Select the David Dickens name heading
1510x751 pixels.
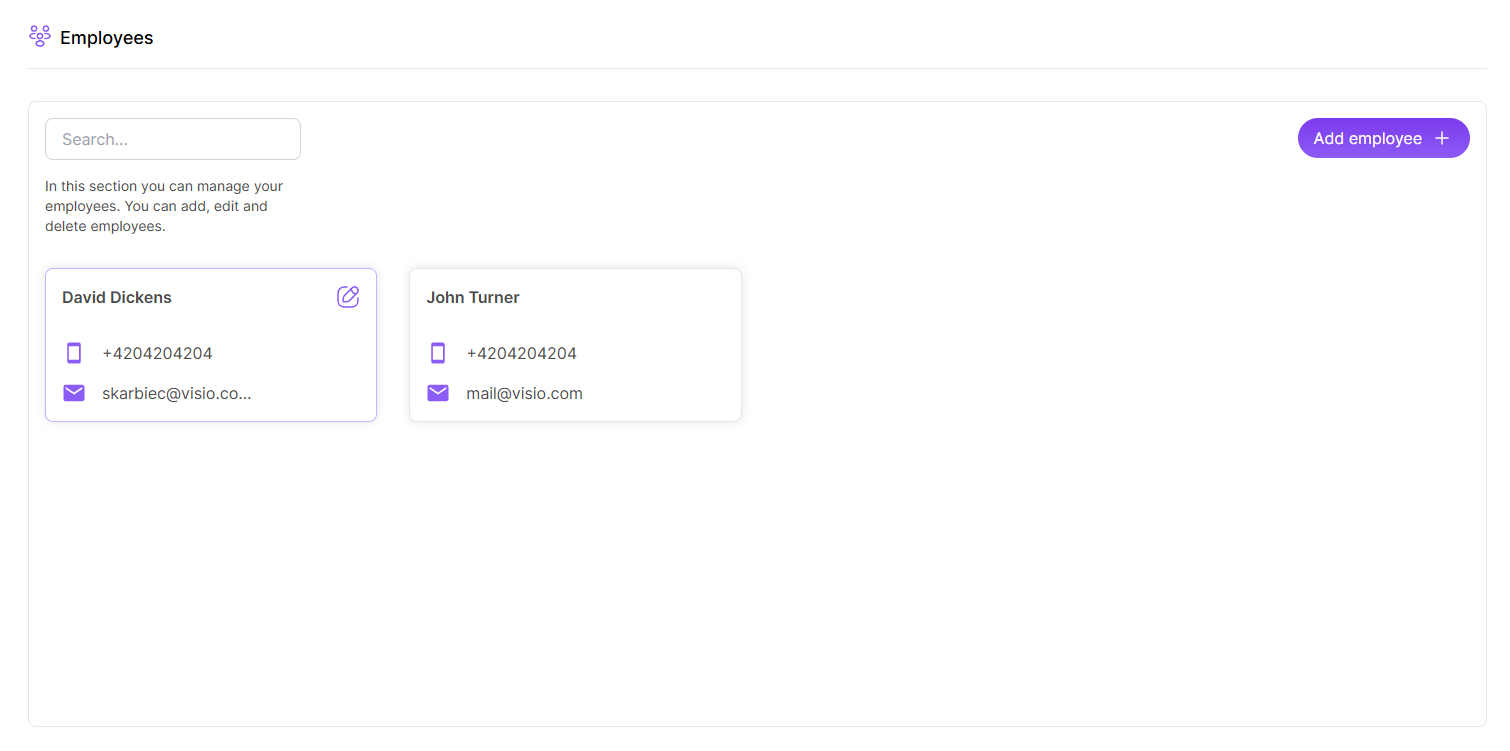[117, 297]
